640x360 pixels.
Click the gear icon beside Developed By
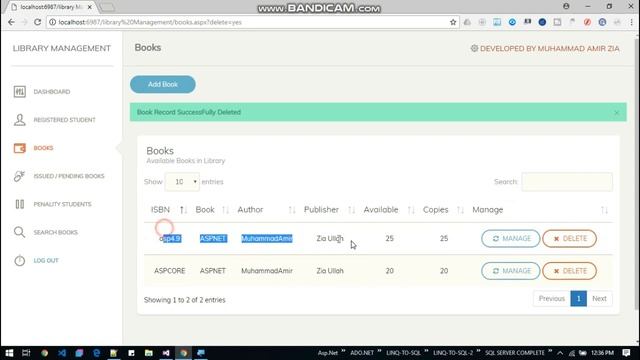point(474,48)
